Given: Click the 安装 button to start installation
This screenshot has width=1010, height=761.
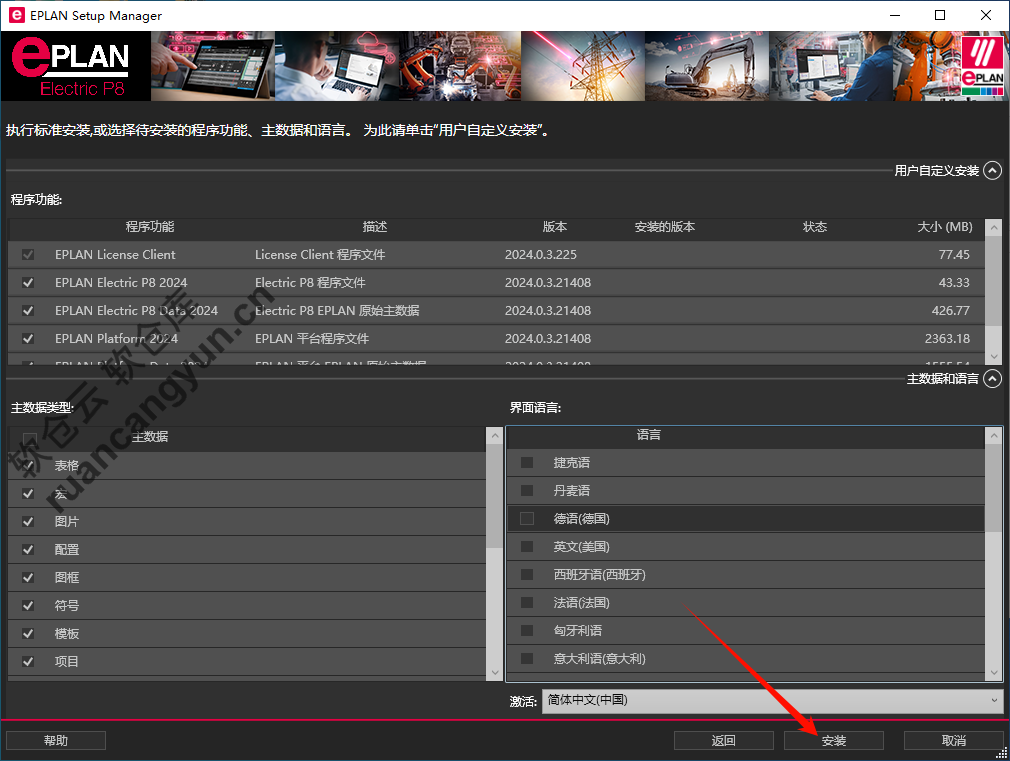Looking at the screenshot, I should 833,740.
